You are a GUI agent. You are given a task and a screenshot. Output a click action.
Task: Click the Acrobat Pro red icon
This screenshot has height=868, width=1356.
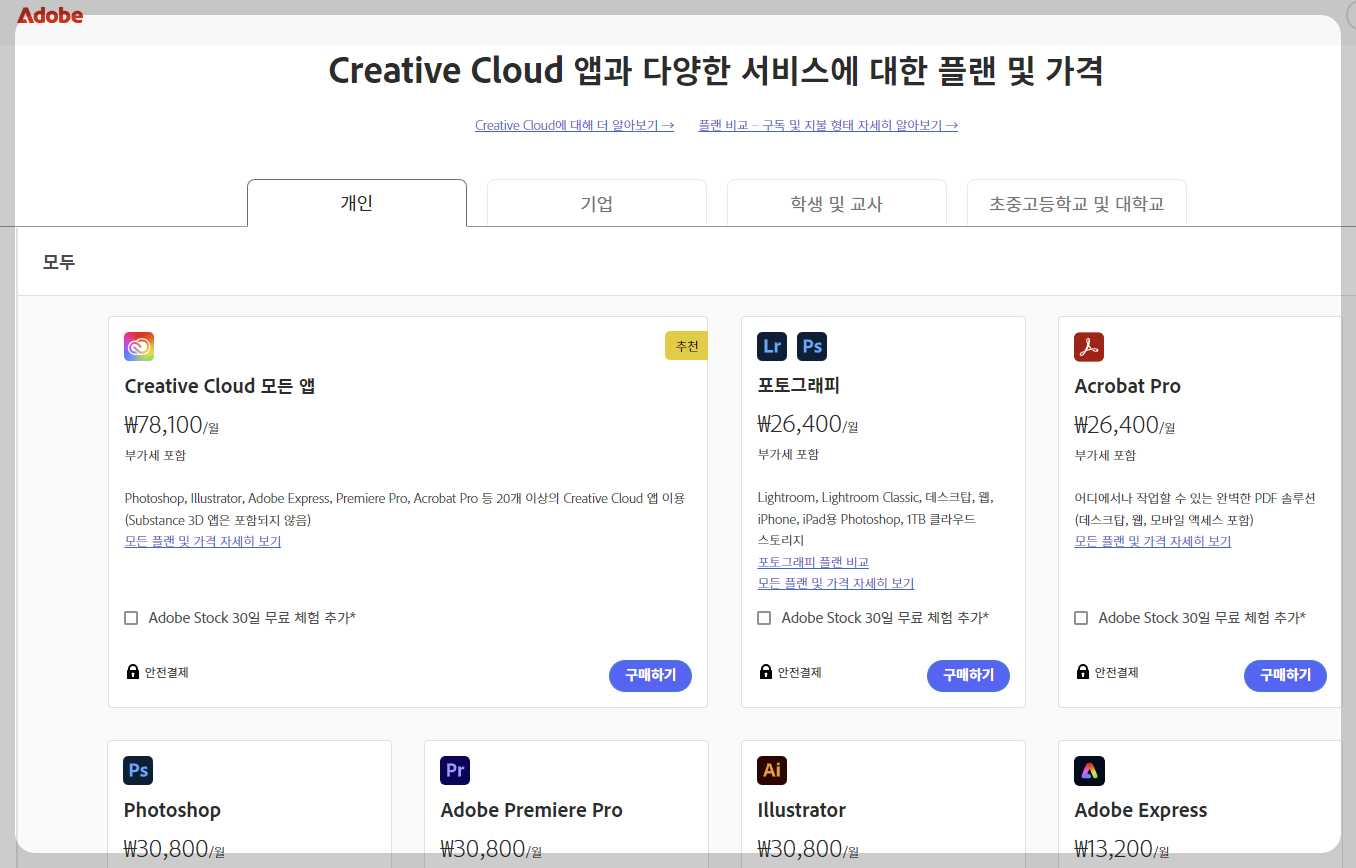(1089, 347)
